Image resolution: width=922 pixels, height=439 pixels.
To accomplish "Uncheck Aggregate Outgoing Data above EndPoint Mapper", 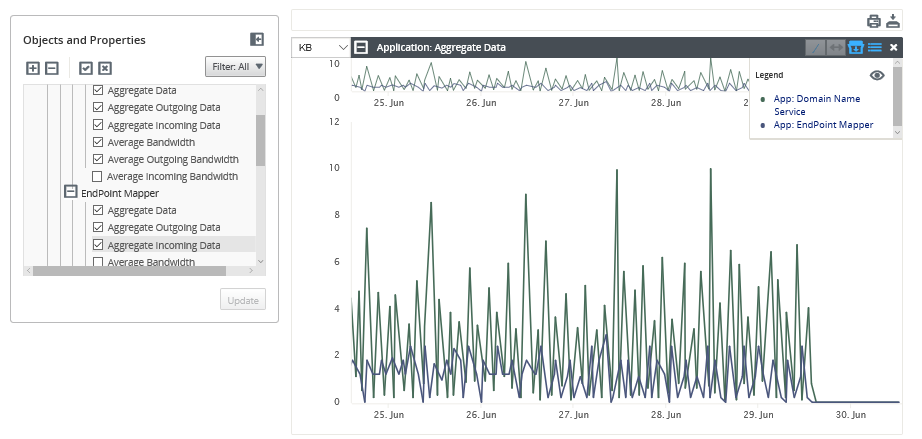I will 98,108.
